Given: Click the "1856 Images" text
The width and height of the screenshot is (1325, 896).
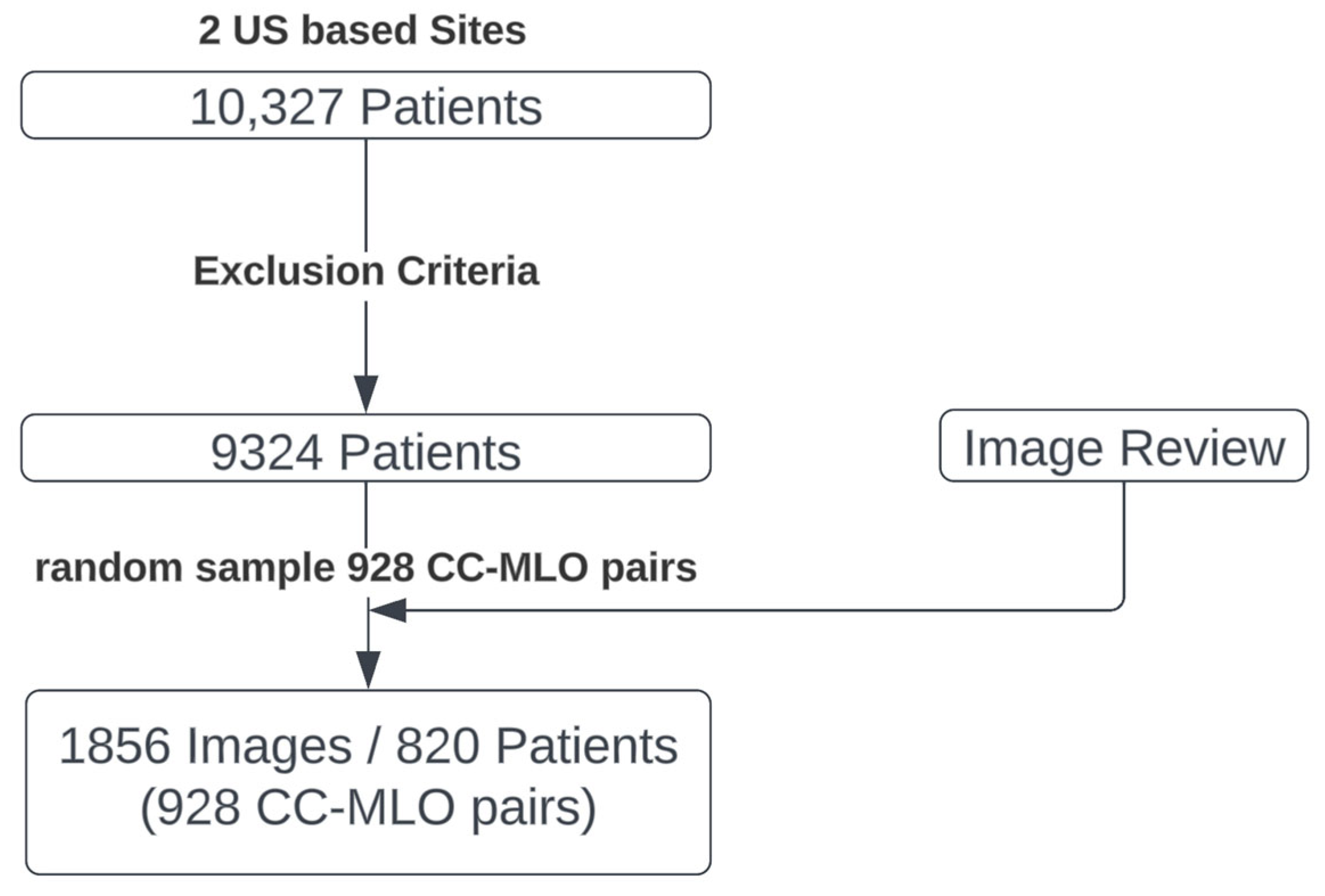Looking at the screenshot, I should (x=205, y=746).
